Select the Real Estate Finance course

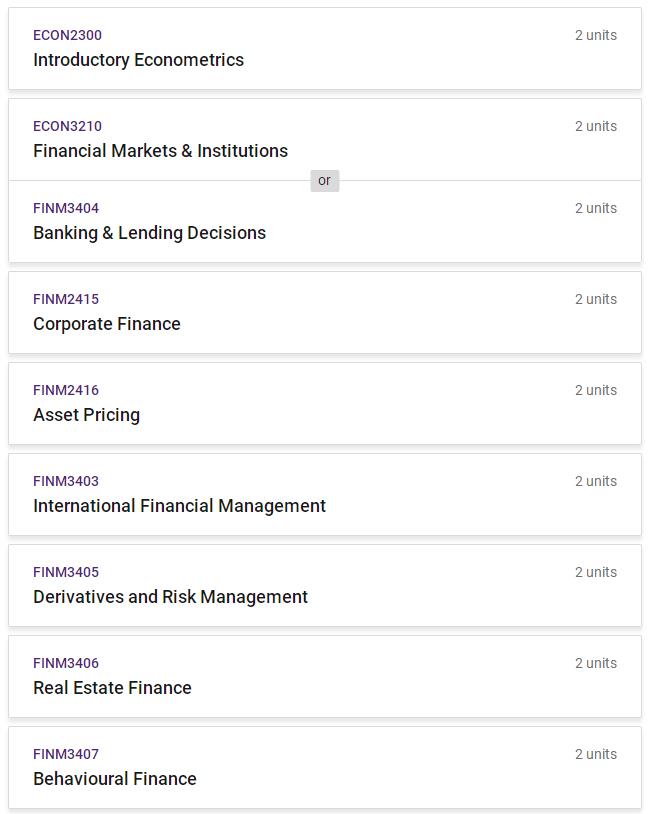coord(112,688)
